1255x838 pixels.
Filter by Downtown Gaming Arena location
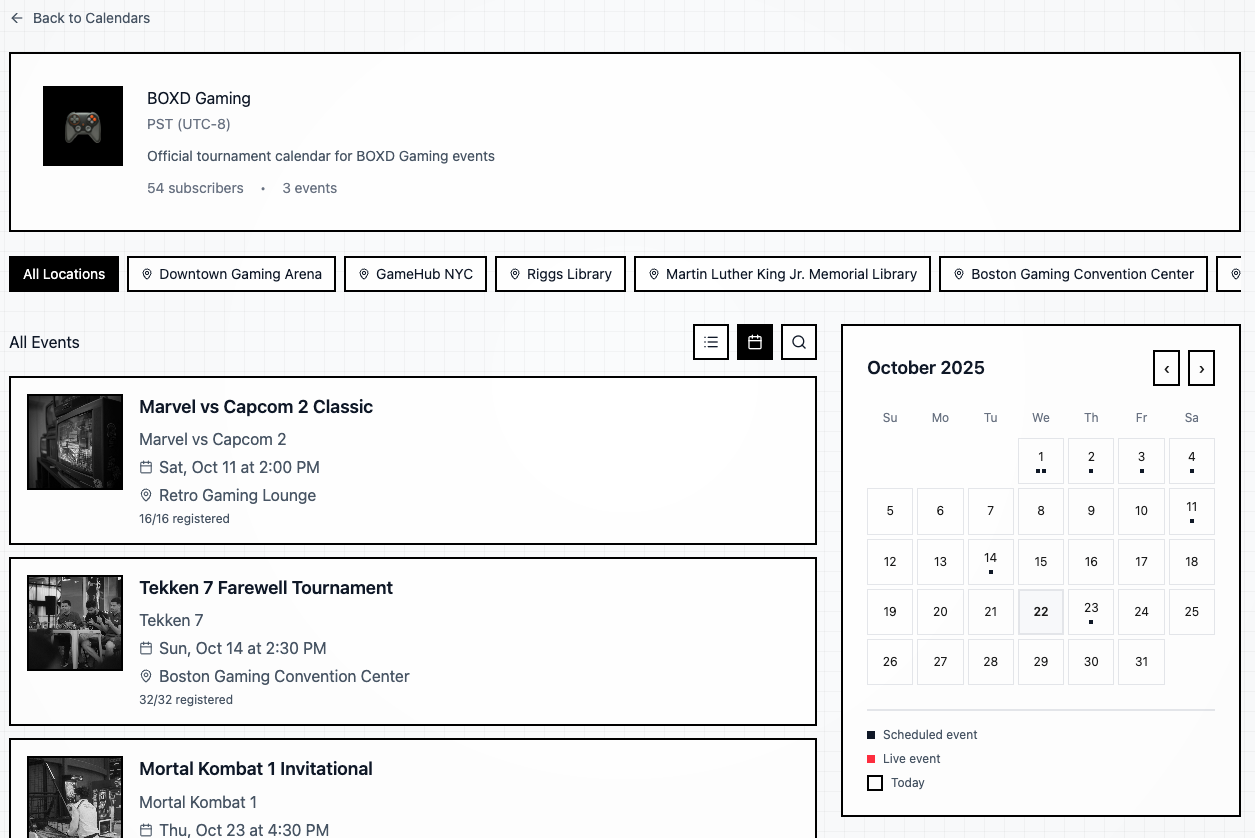point(231,274)
